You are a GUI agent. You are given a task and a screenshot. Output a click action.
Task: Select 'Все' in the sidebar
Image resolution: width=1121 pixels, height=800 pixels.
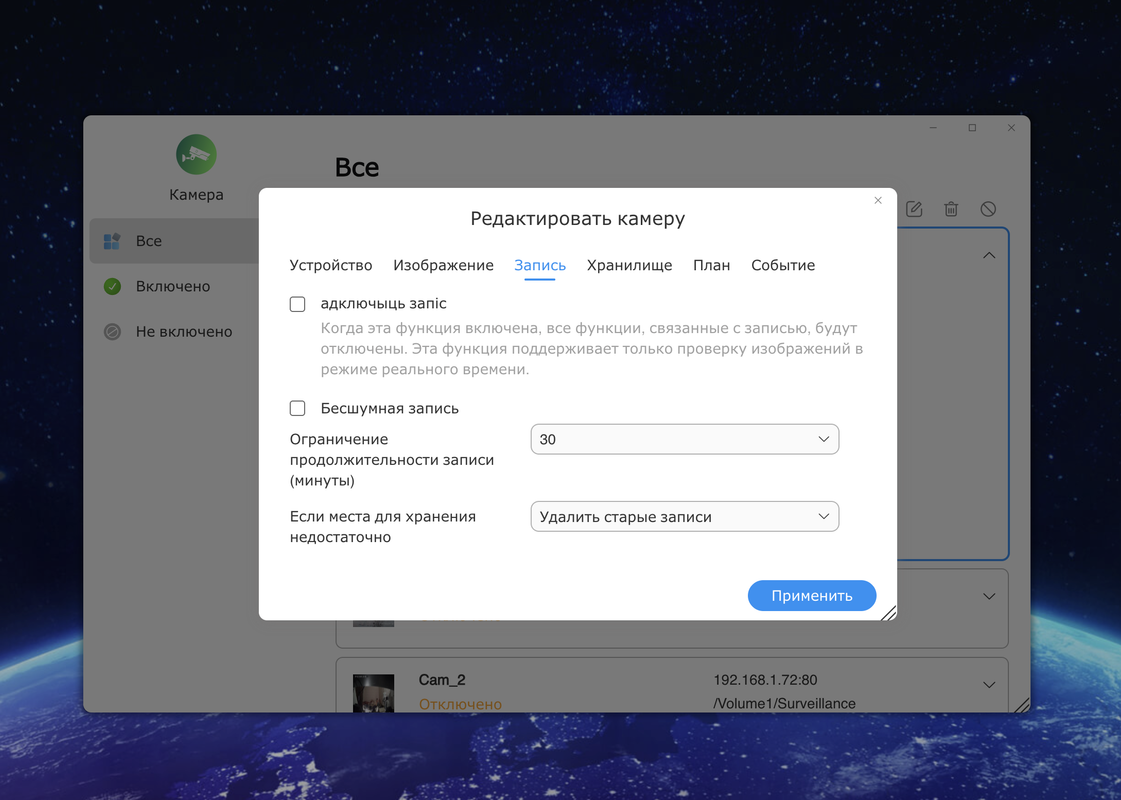149,241
